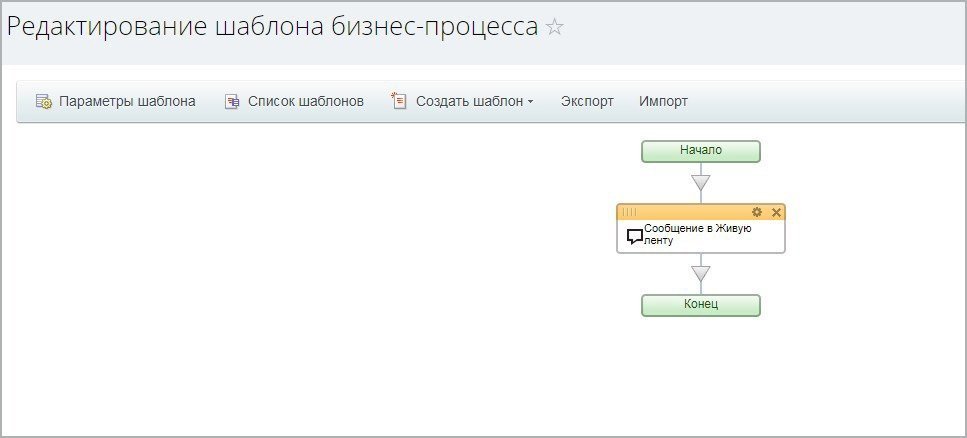967x438 pixels.
Task: Click the insert arrow below the Начало block
Action: [701, 182]
